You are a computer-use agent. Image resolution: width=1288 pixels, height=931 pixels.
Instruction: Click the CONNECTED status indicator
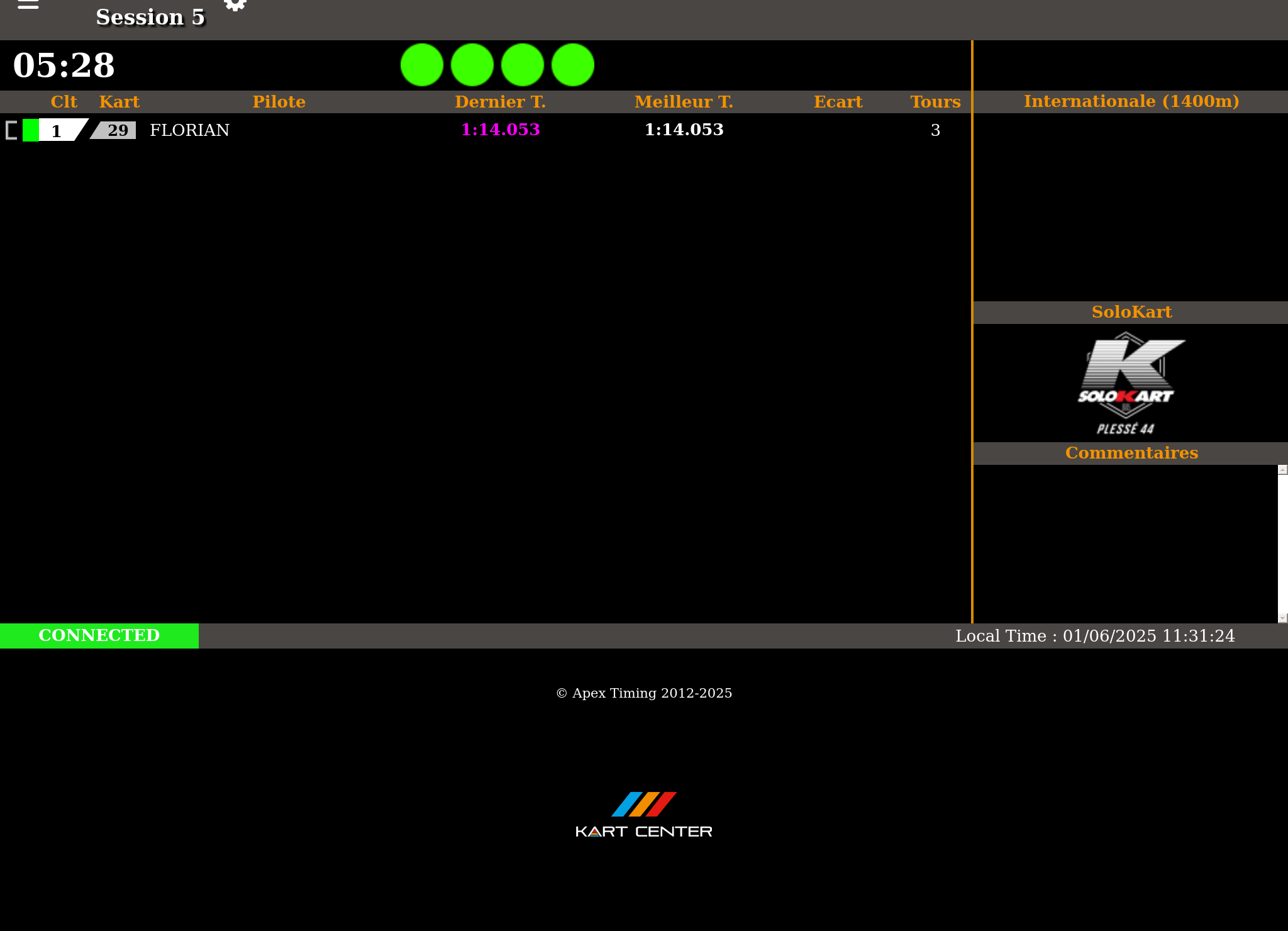(99, 635)
